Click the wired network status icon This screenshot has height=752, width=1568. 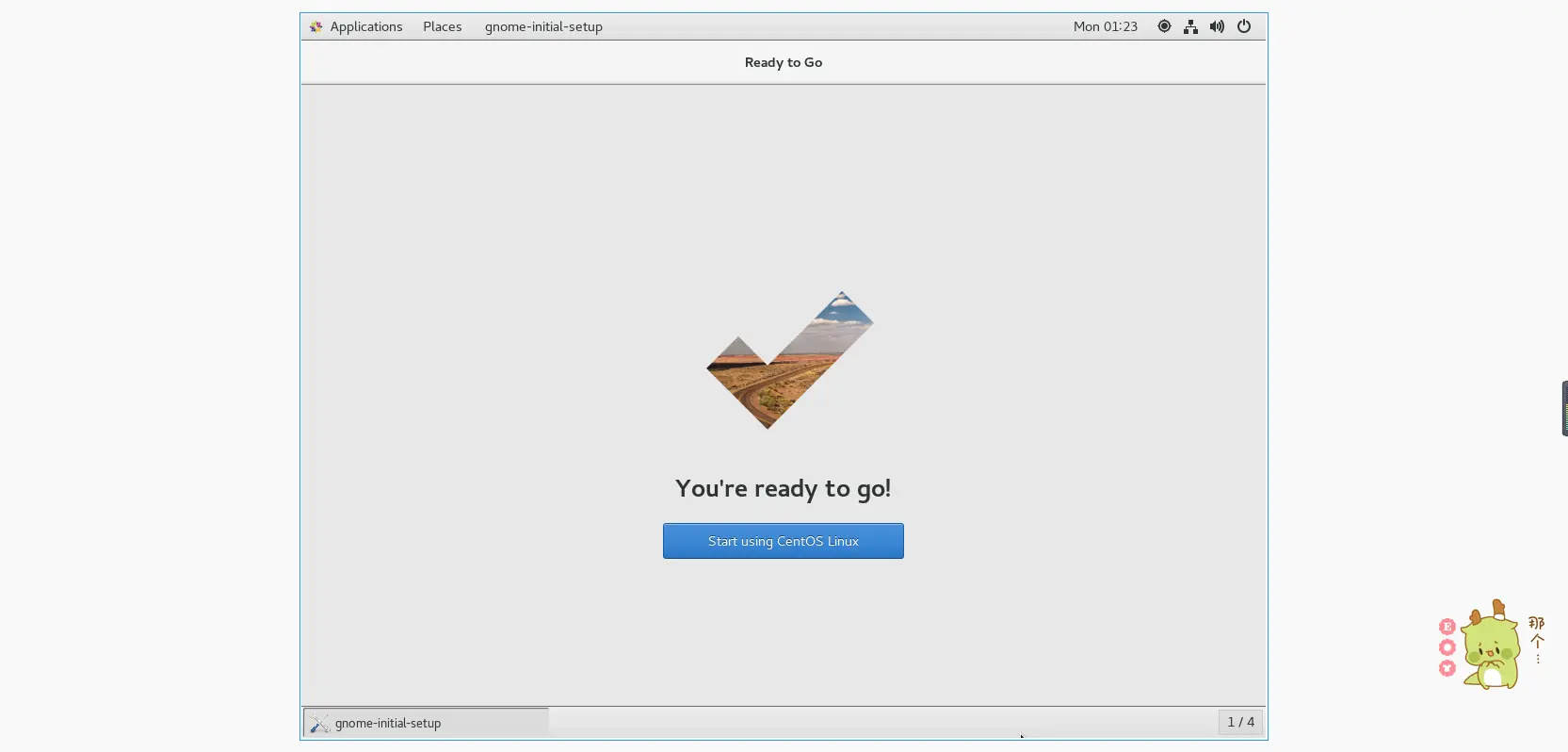click(1190, 26)
